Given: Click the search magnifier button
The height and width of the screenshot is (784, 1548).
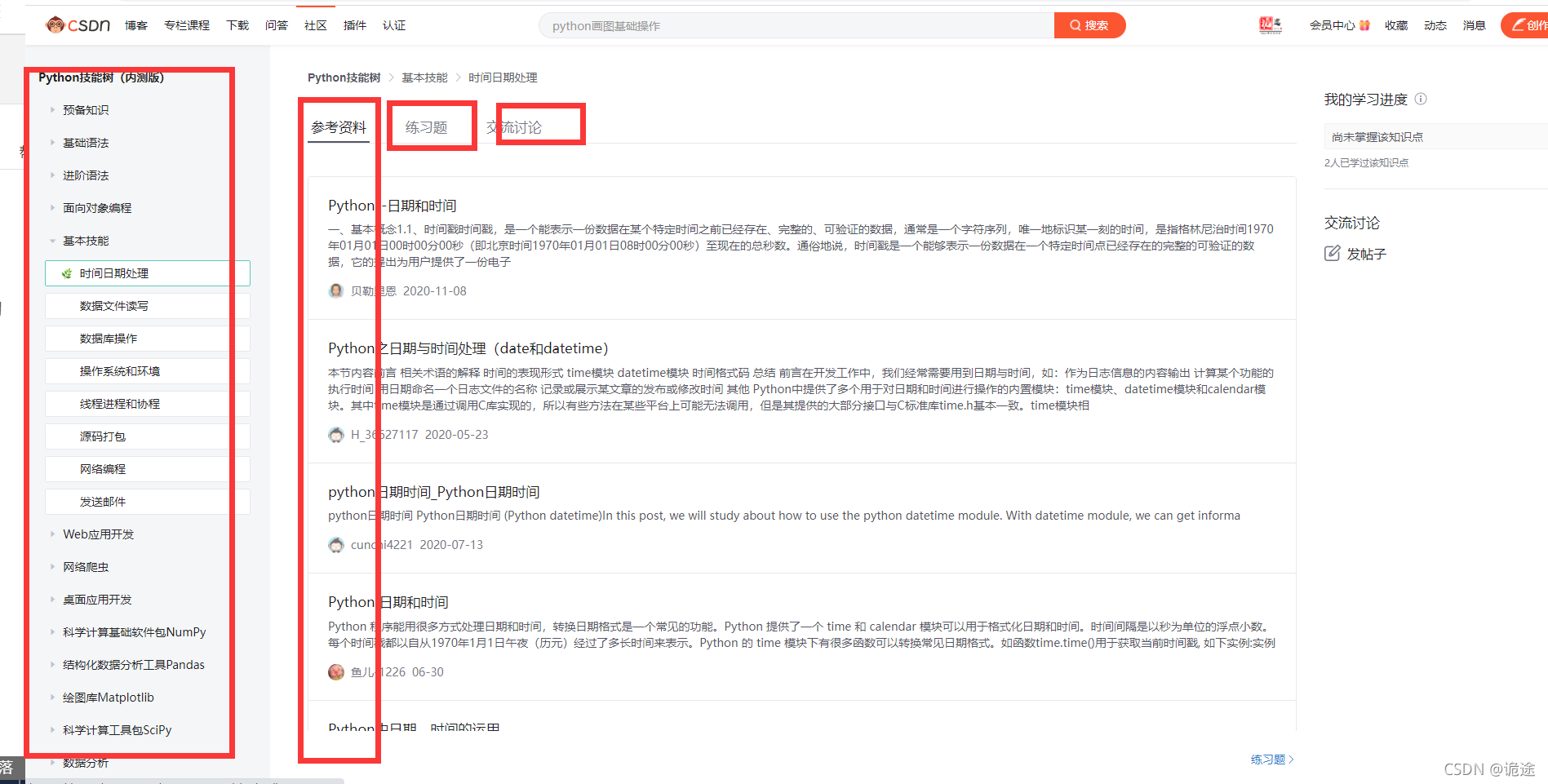Looking at the screenshot, I should click(1089, 25).
